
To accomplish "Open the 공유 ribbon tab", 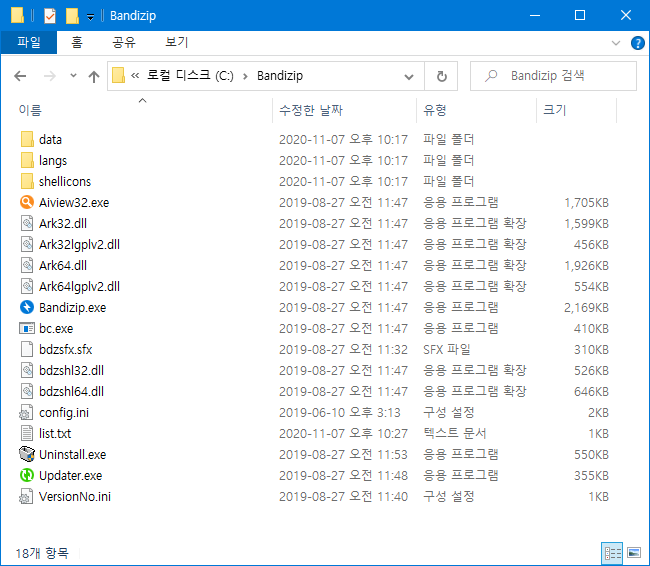I will click(x=124, y=42).
